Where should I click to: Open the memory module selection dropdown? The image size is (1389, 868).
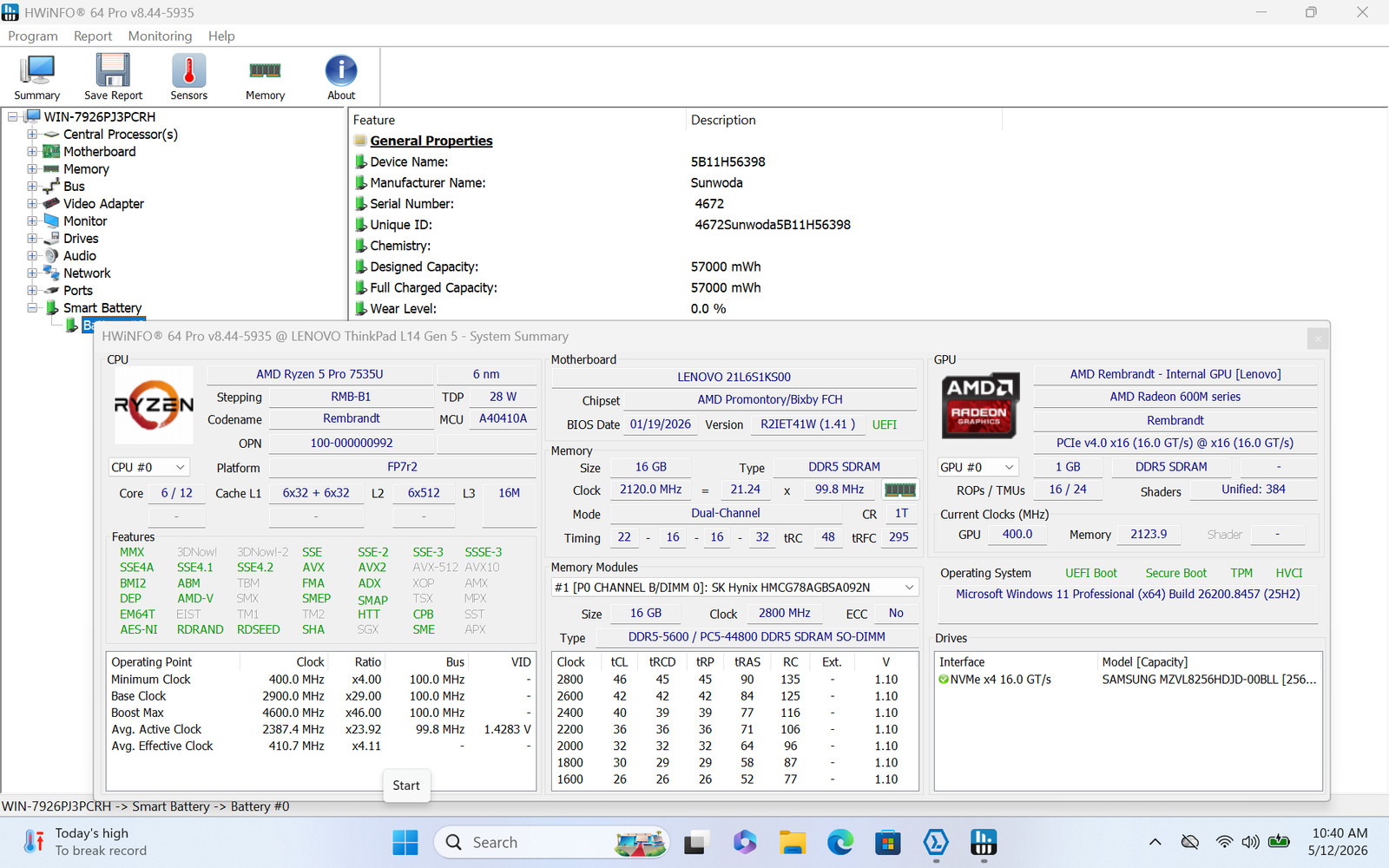pyautogui.click(x=734, y=588)
